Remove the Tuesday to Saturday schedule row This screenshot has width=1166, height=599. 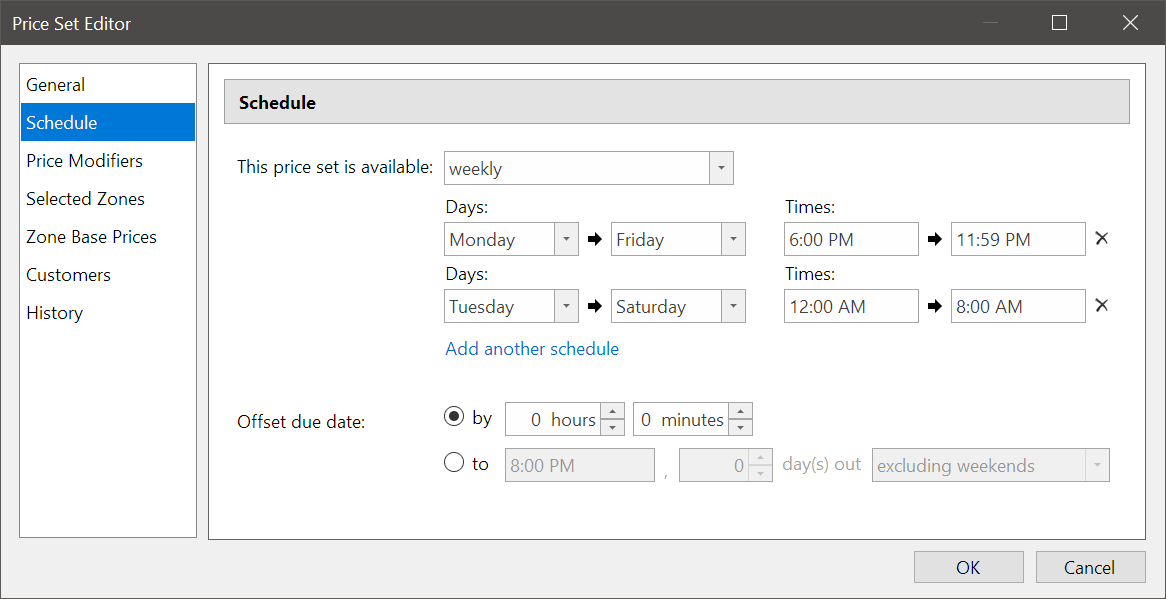(x=1102, y=305)
